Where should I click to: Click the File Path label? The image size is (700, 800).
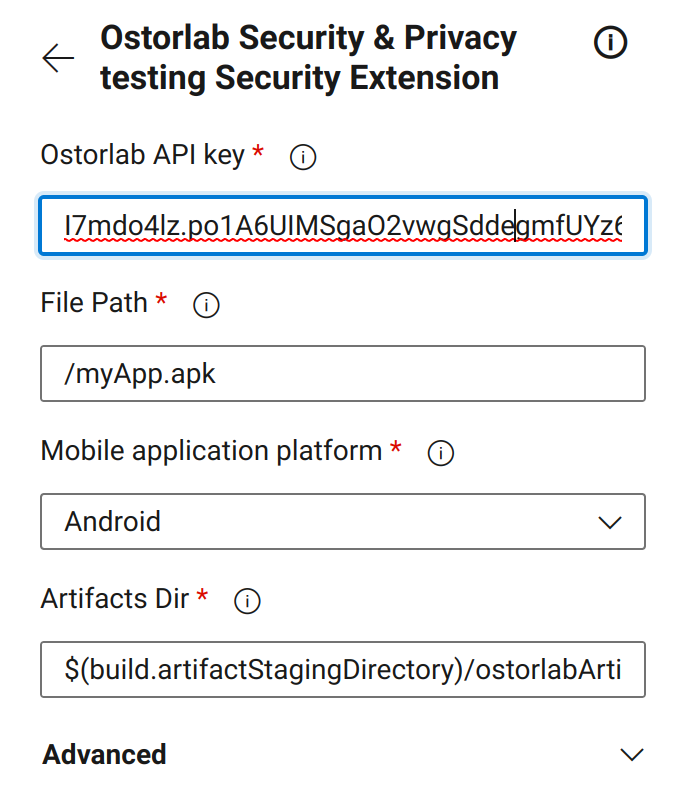pos(95,304)
